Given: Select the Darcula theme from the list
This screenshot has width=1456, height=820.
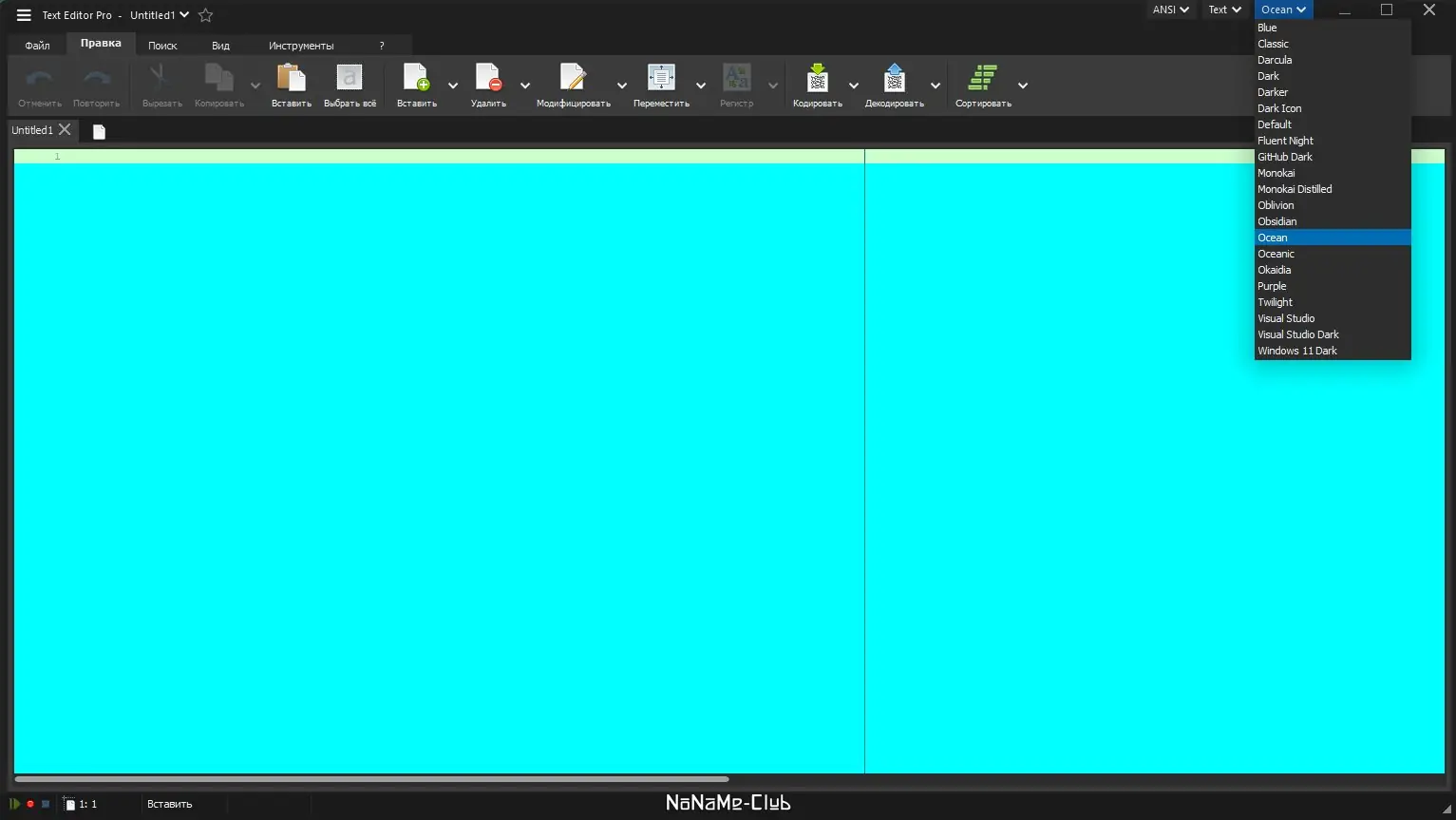Looking at the screenshot, I should click(1274, 59).
